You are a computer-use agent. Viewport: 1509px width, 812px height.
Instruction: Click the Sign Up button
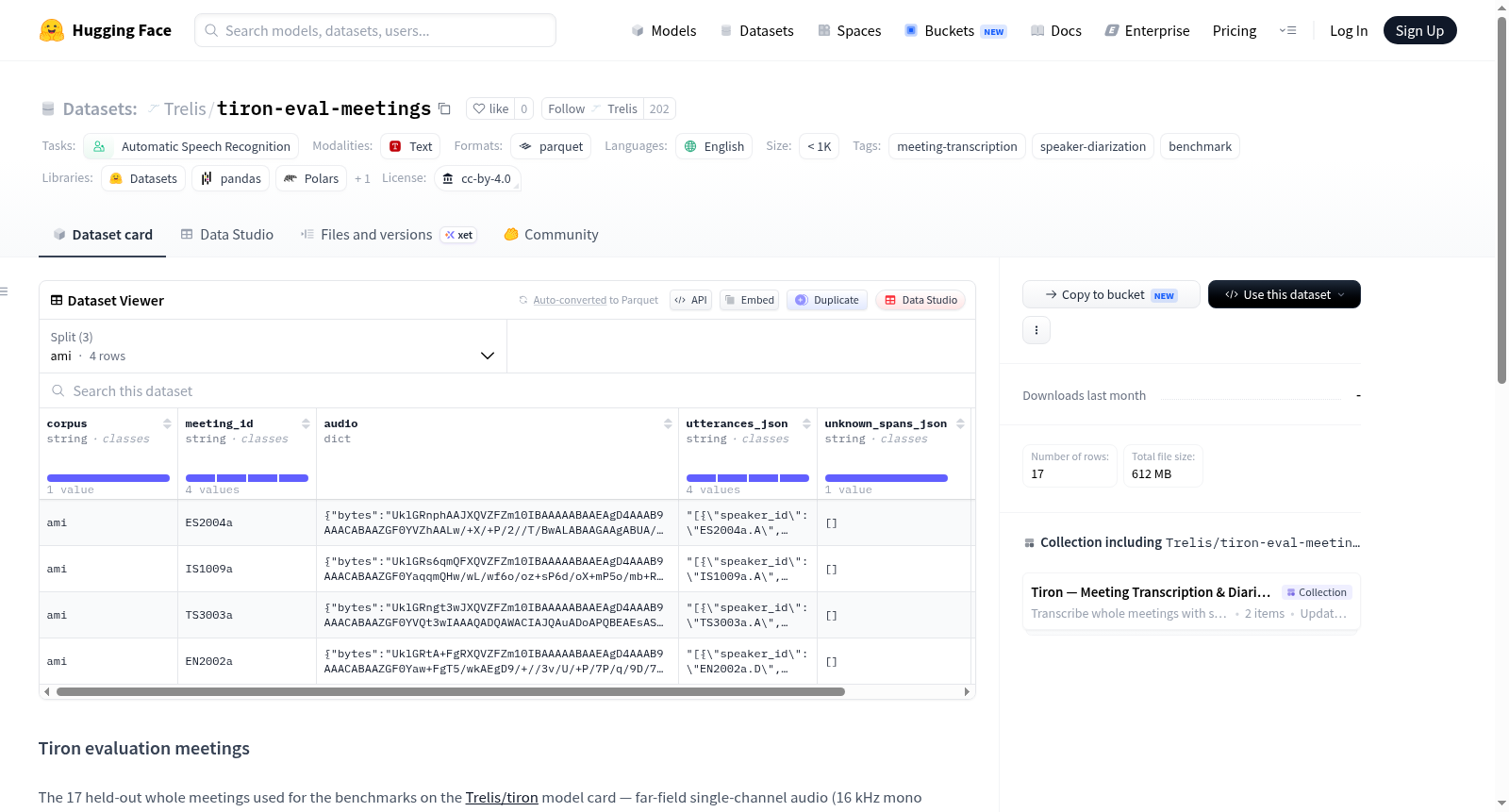[1420, 30]
